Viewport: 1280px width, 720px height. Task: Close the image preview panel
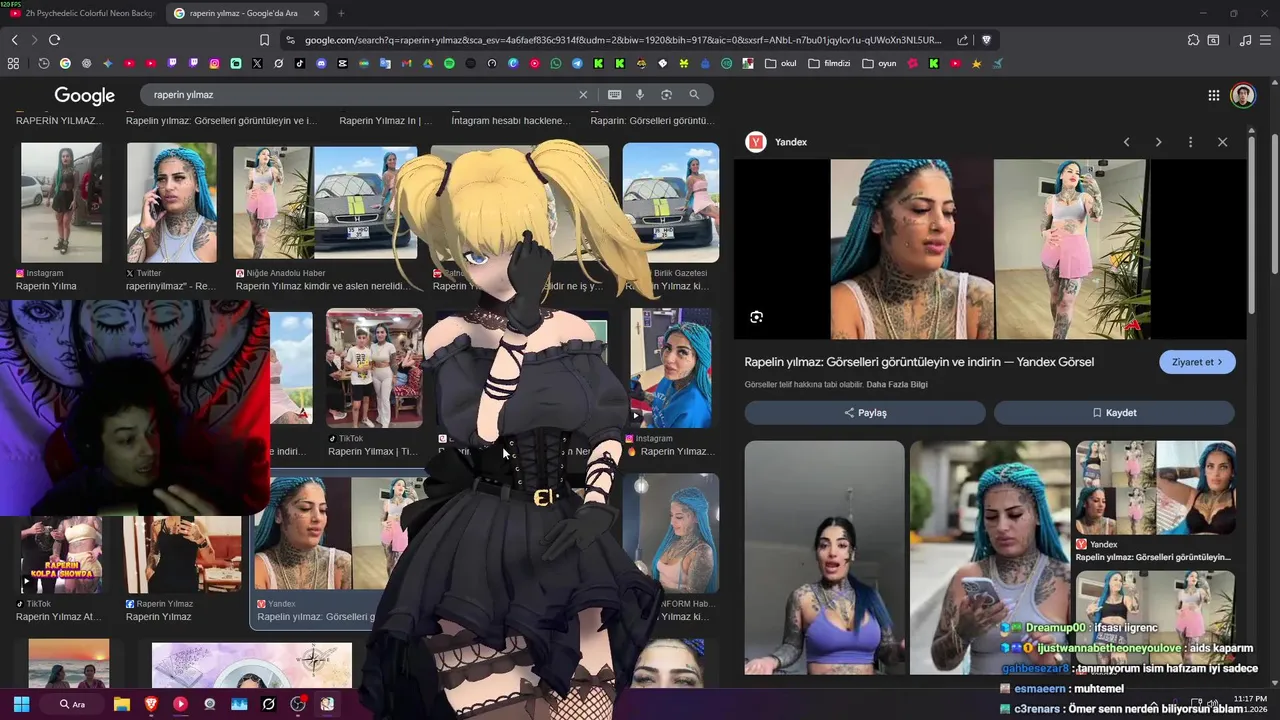tap(1222, 142)
